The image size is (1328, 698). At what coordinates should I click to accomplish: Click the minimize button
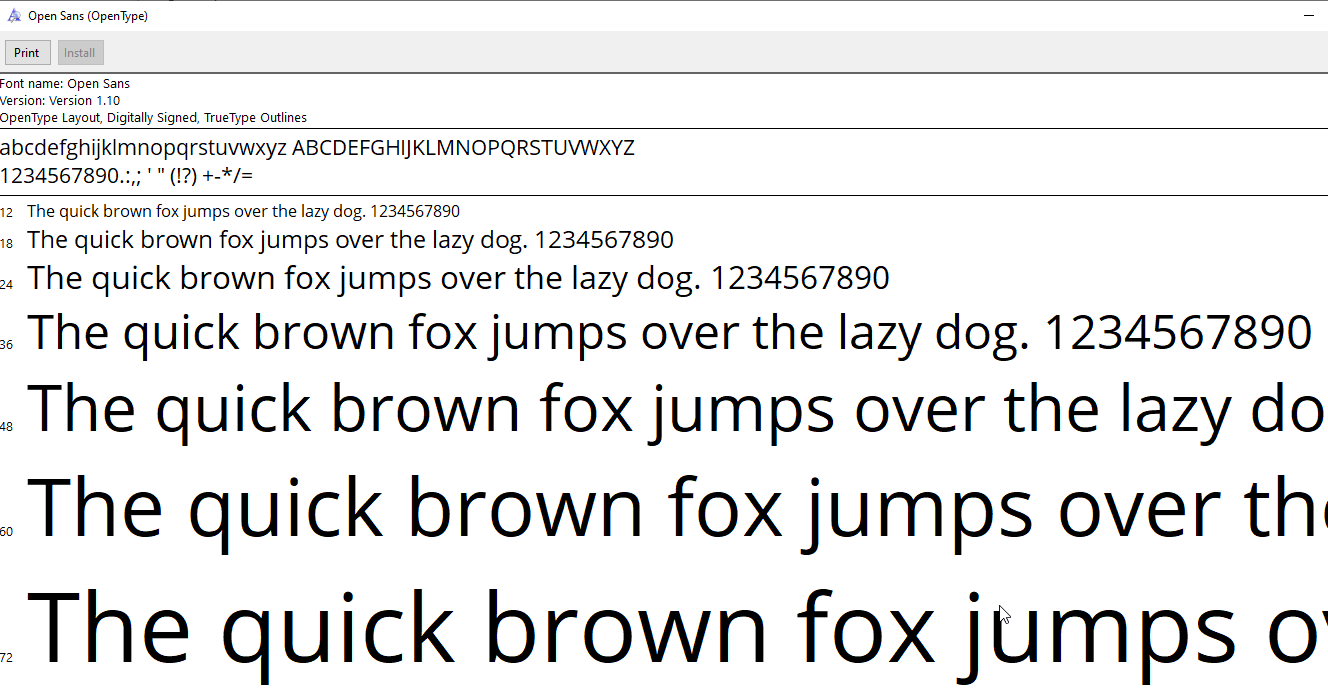tap(1308, 16)
